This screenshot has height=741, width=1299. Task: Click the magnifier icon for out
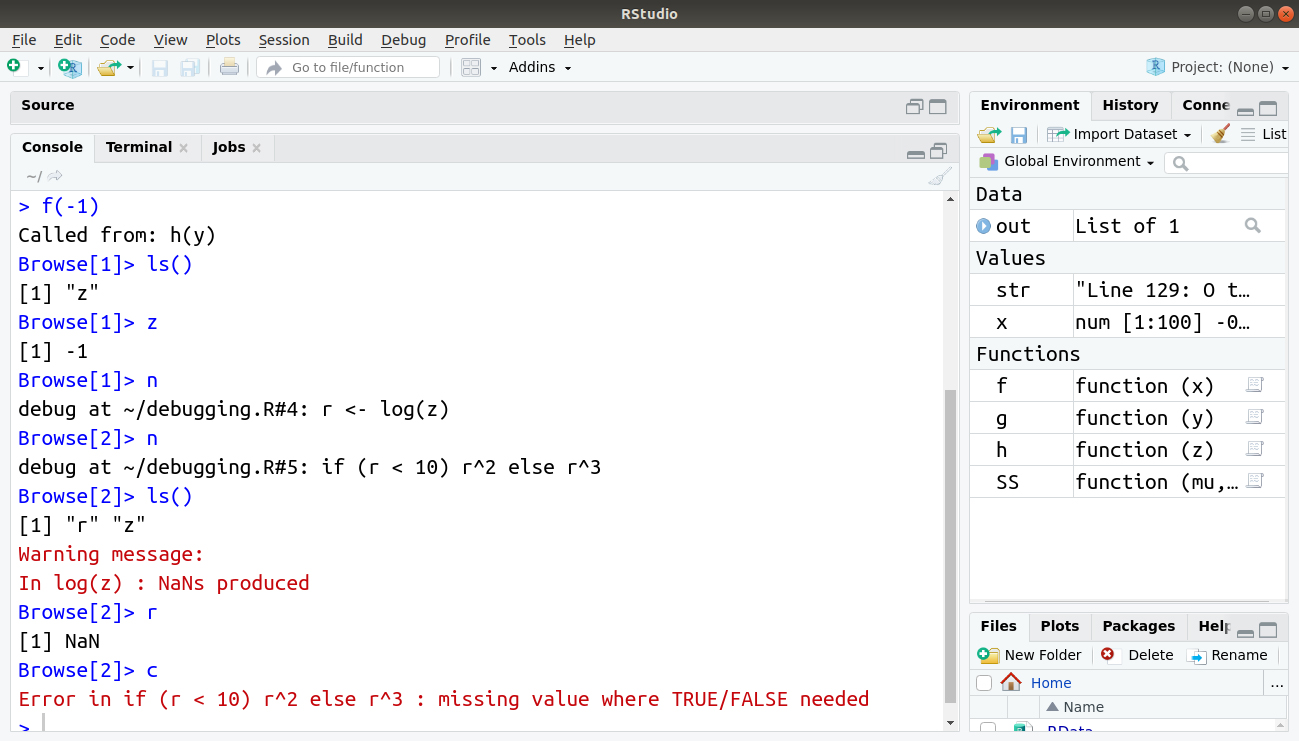(x=1252, y=226)
